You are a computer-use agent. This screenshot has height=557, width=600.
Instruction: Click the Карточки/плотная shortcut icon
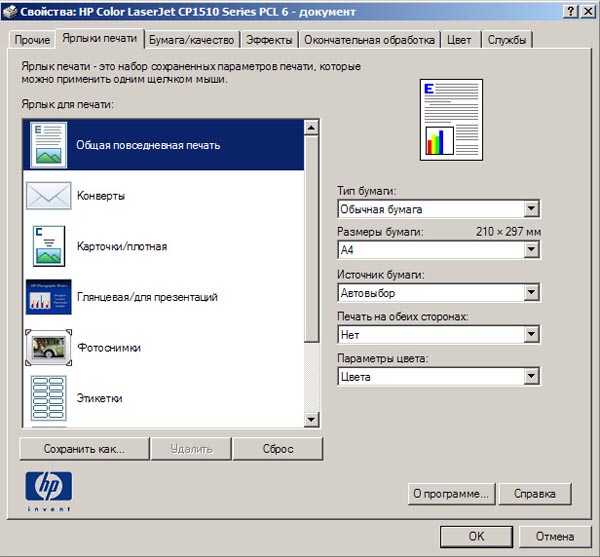coord(49,246)
